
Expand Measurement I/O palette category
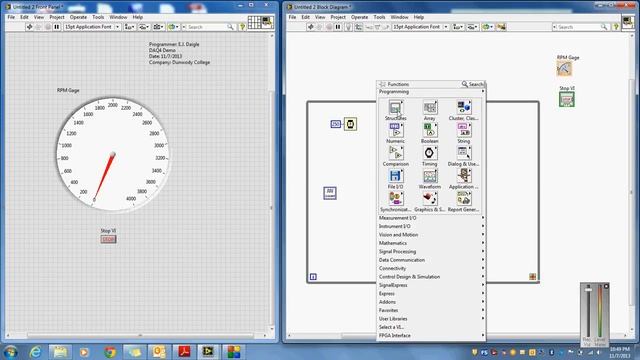pyautogui.click(x=431, y=218)
